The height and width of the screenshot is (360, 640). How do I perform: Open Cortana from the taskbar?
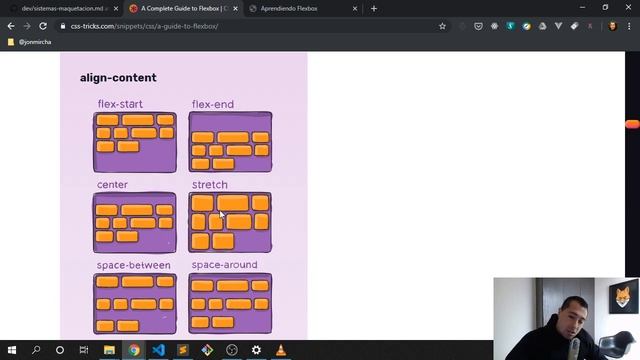click(60, 350)
